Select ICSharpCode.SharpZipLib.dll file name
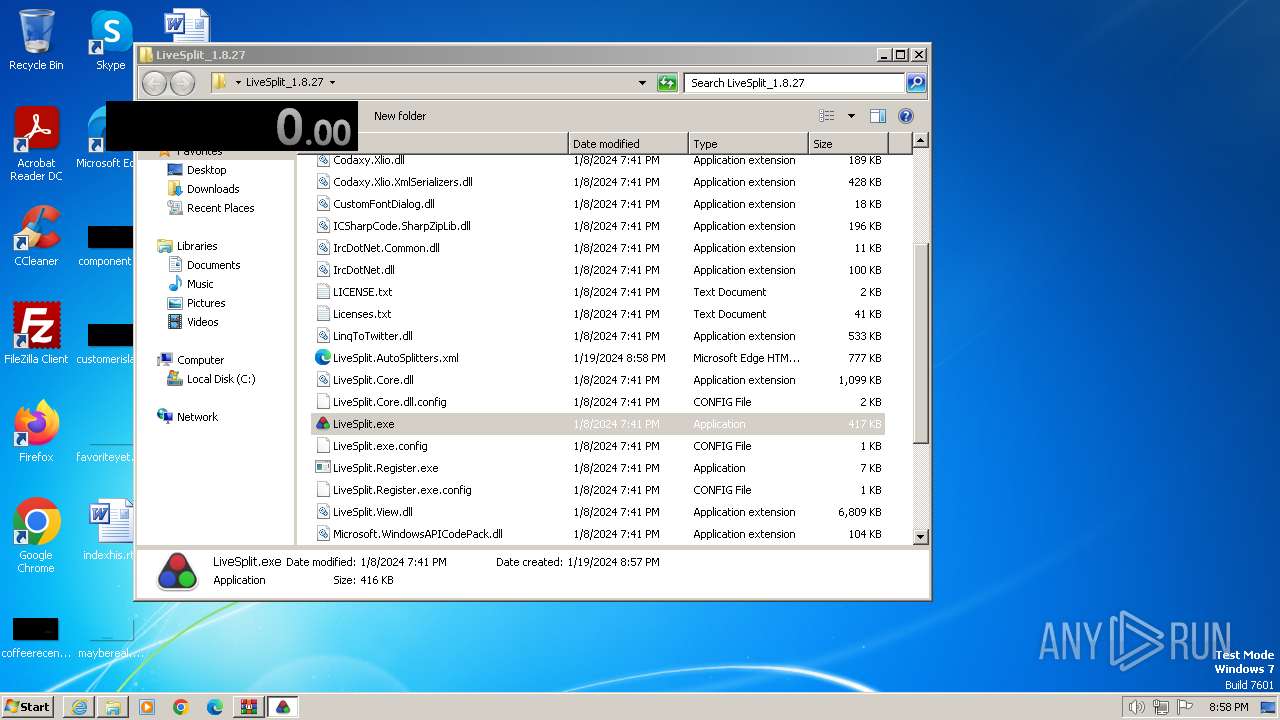 pyautogui.click(x=402, y=226)
